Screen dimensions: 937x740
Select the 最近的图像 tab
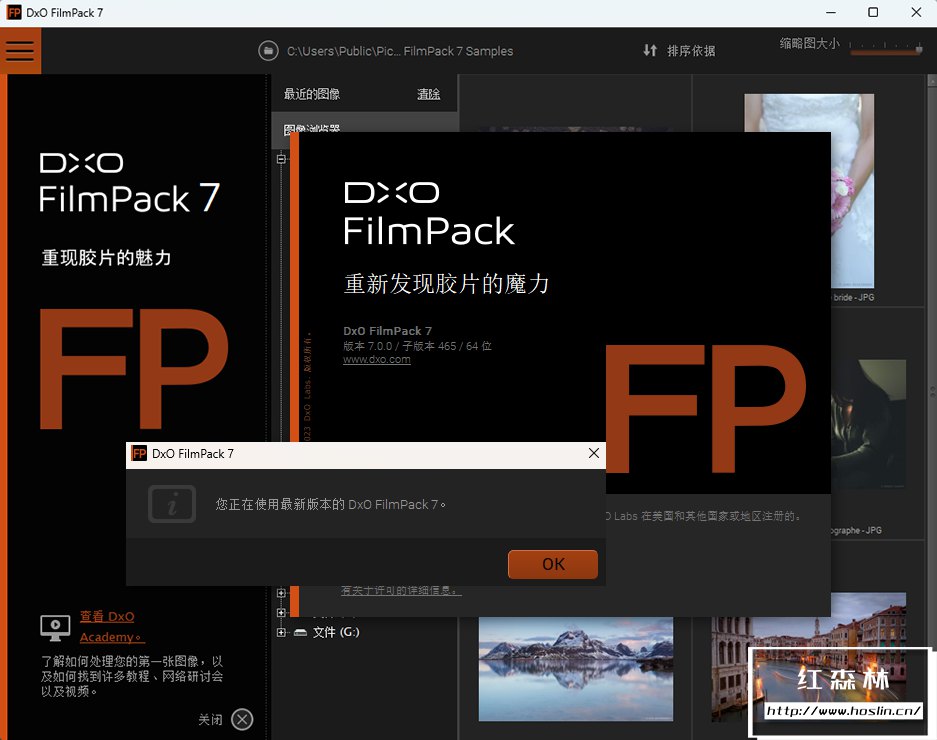coord(311,94)
